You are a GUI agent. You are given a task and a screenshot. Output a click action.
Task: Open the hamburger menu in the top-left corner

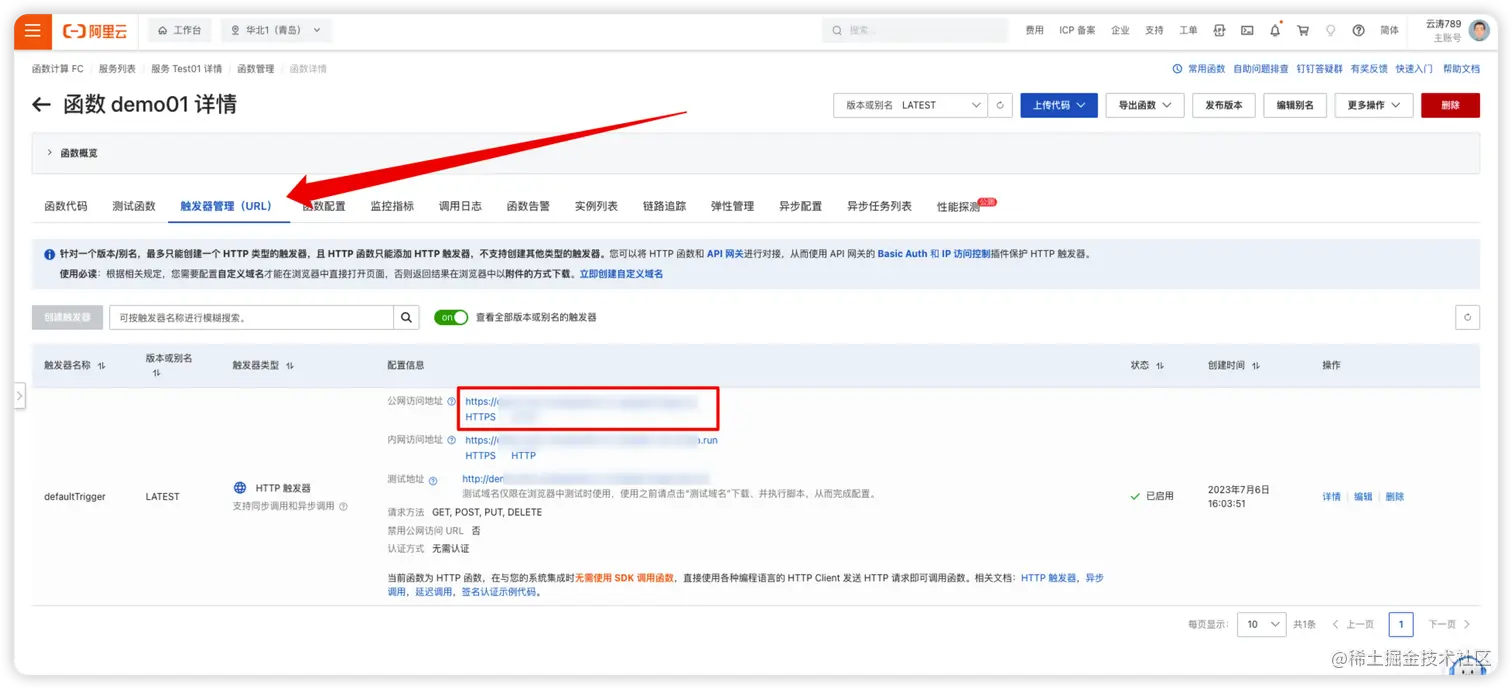pos(32,31)
